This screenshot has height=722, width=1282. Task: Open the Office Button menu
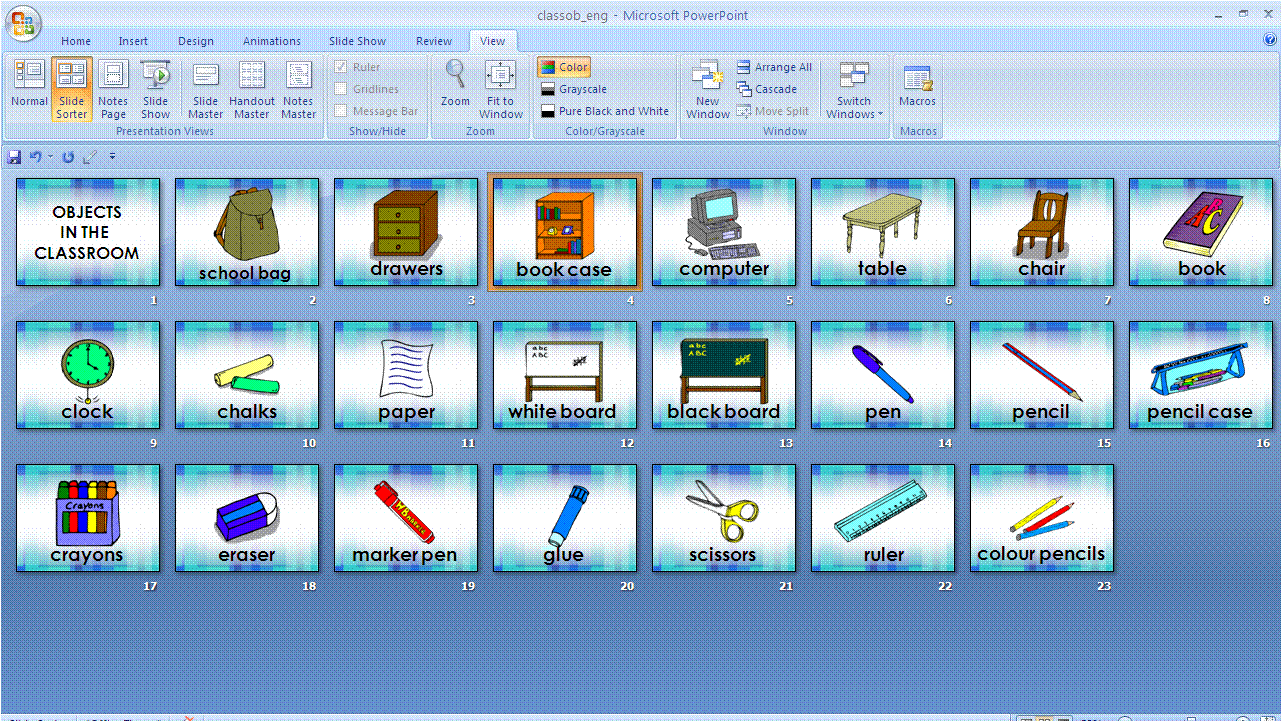point(24,24)
